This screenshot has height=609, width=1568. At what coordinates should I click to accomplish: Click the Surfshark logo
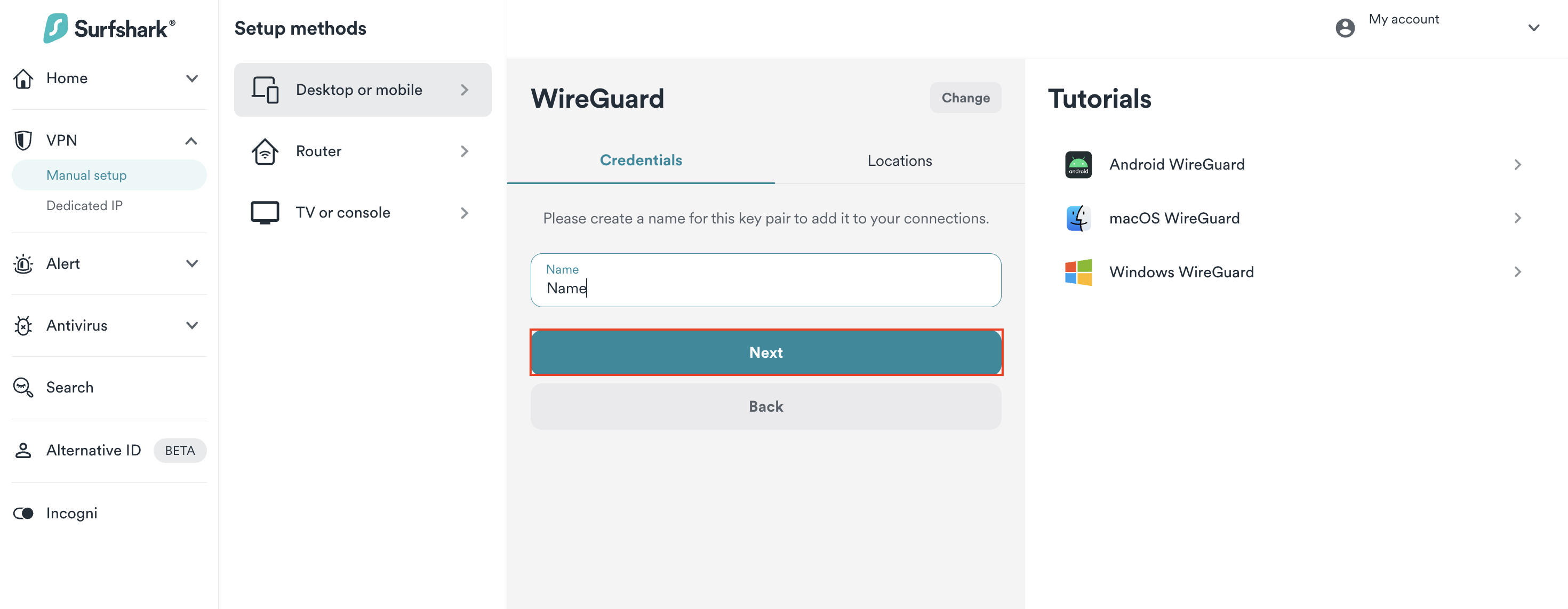point(109,28)
